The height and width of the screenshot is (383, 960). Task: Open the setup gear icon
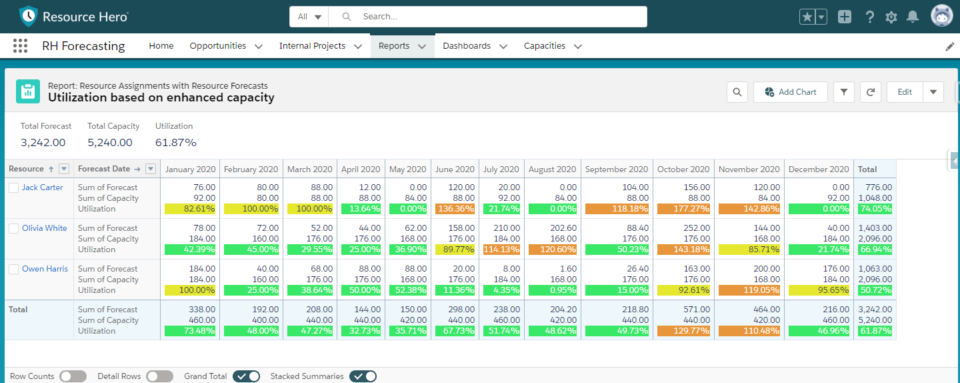[891, 18]
